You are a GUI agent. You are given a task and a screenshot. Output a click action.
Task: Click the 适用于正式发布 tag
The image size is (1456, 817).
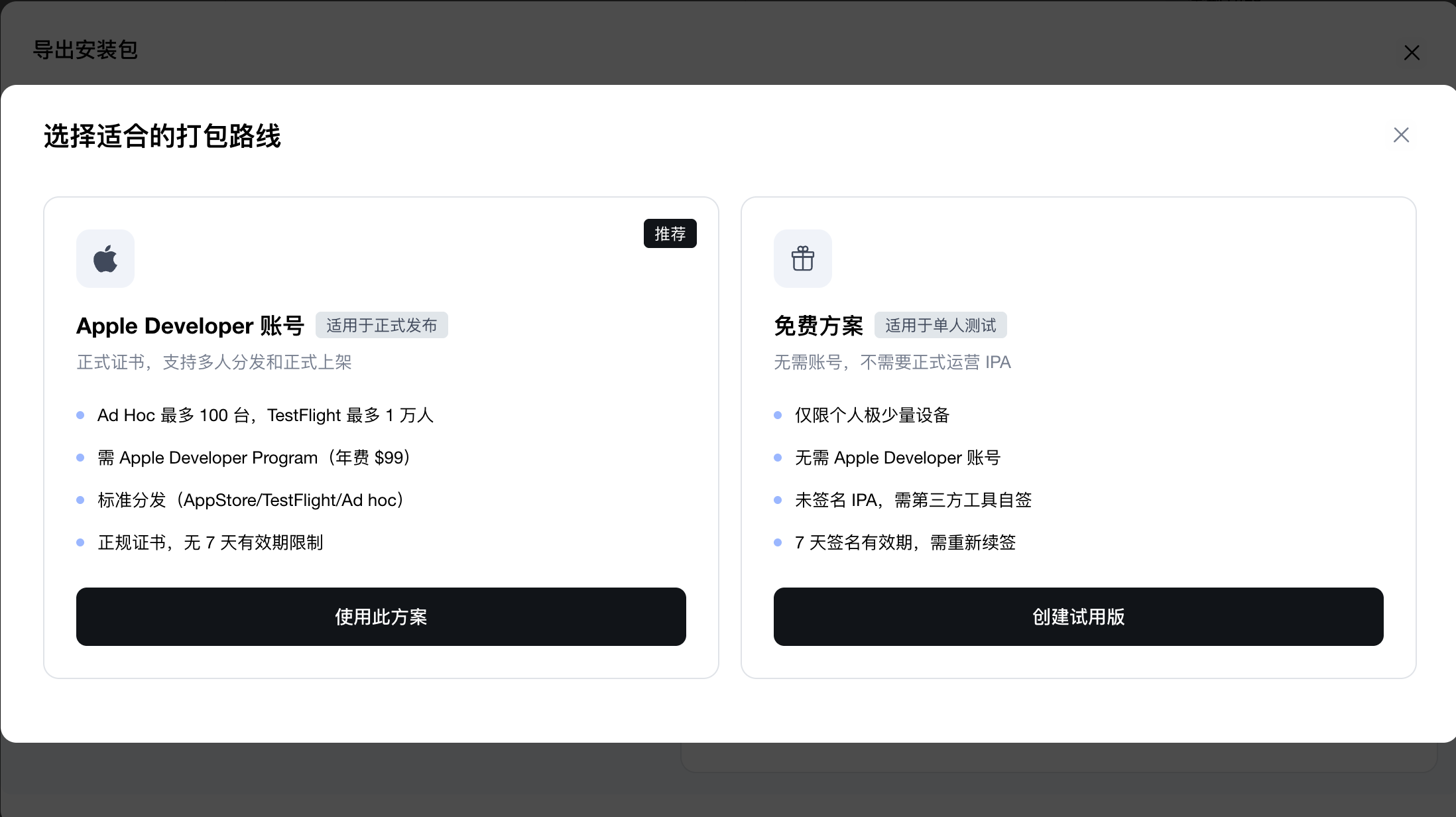tap(382, 325)
